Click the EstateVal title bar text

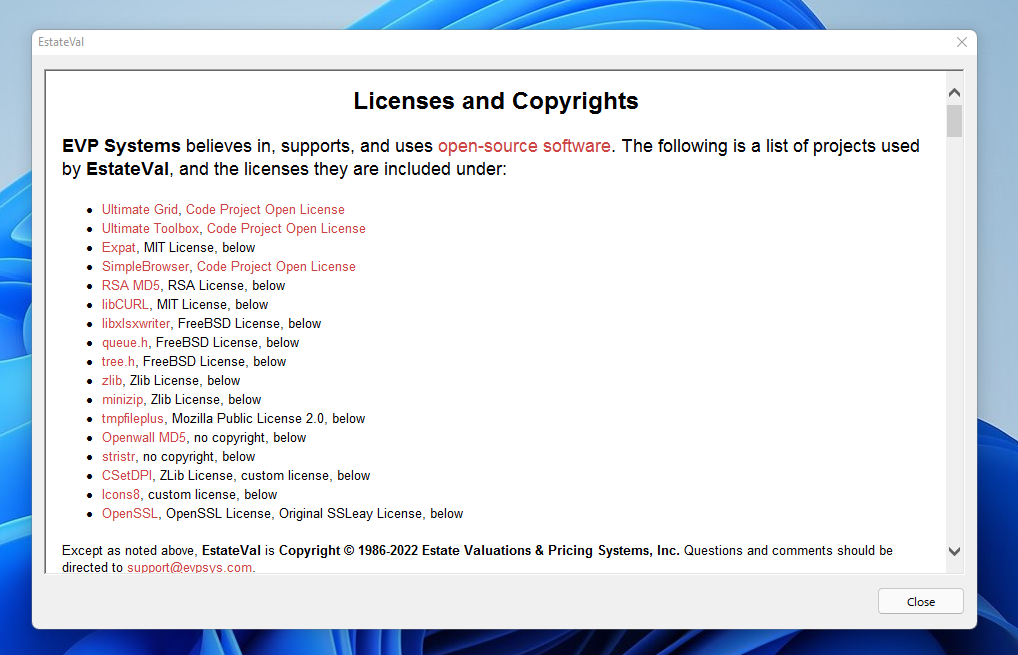[61, 42]
